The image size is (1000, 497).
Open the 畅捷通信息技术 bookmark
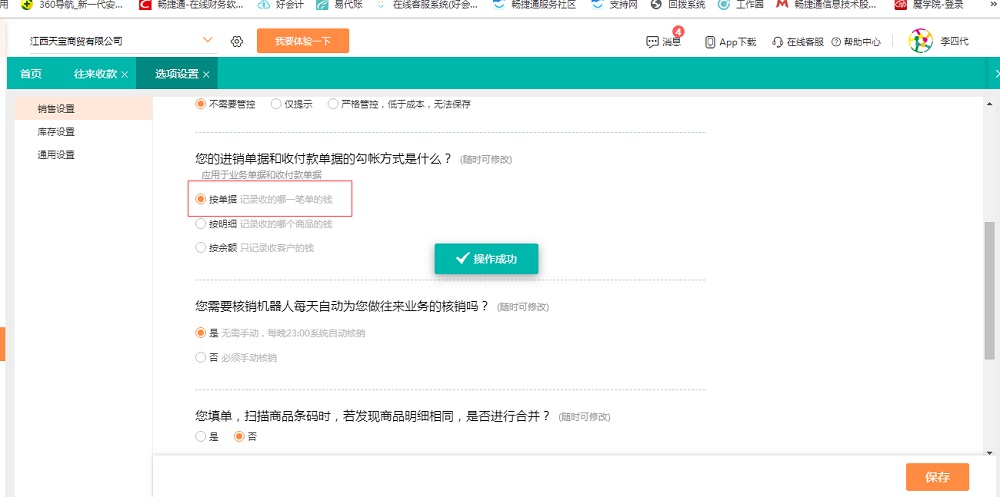point(826,4)
